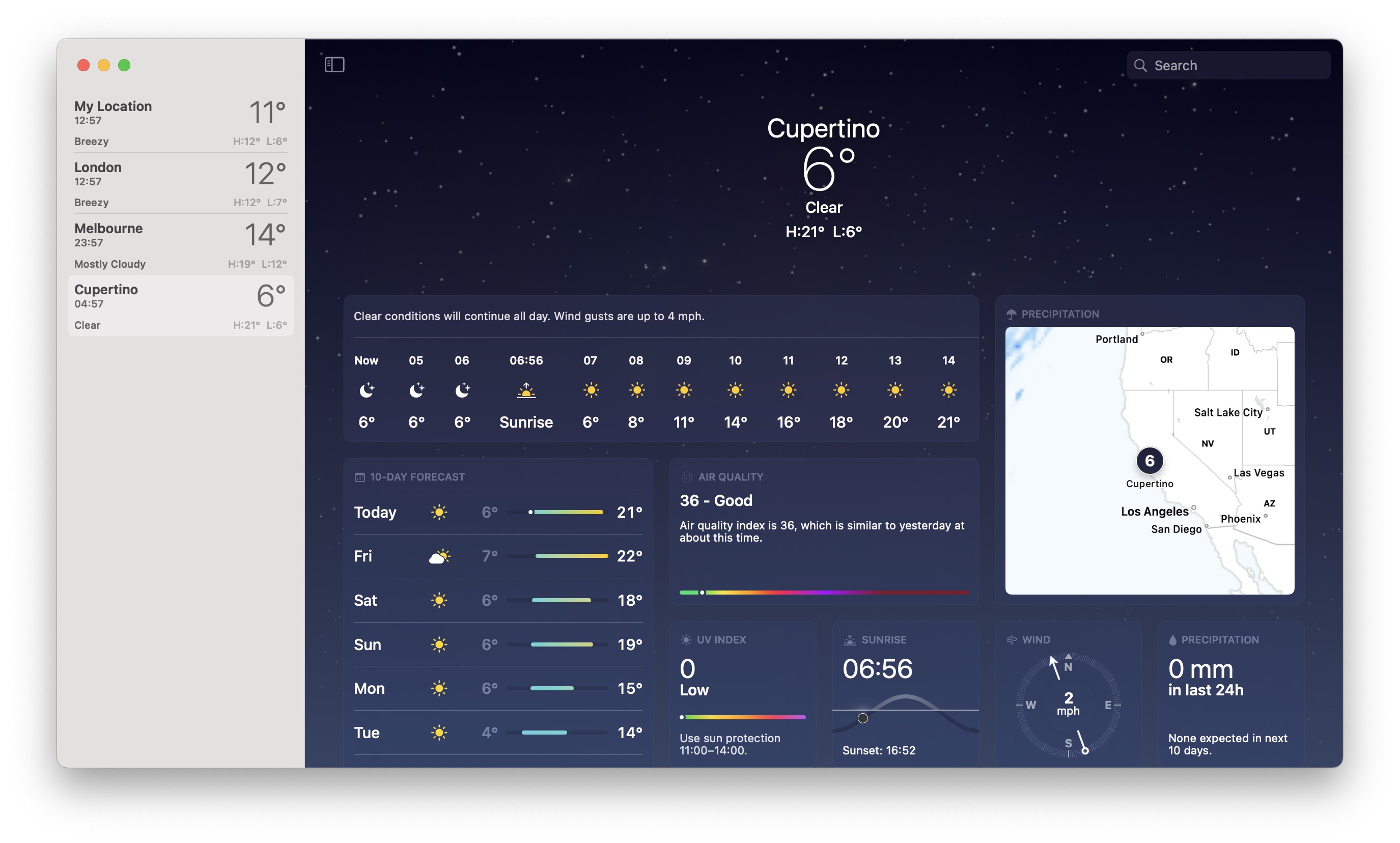Click the wind compass icon

point(1065,700)
